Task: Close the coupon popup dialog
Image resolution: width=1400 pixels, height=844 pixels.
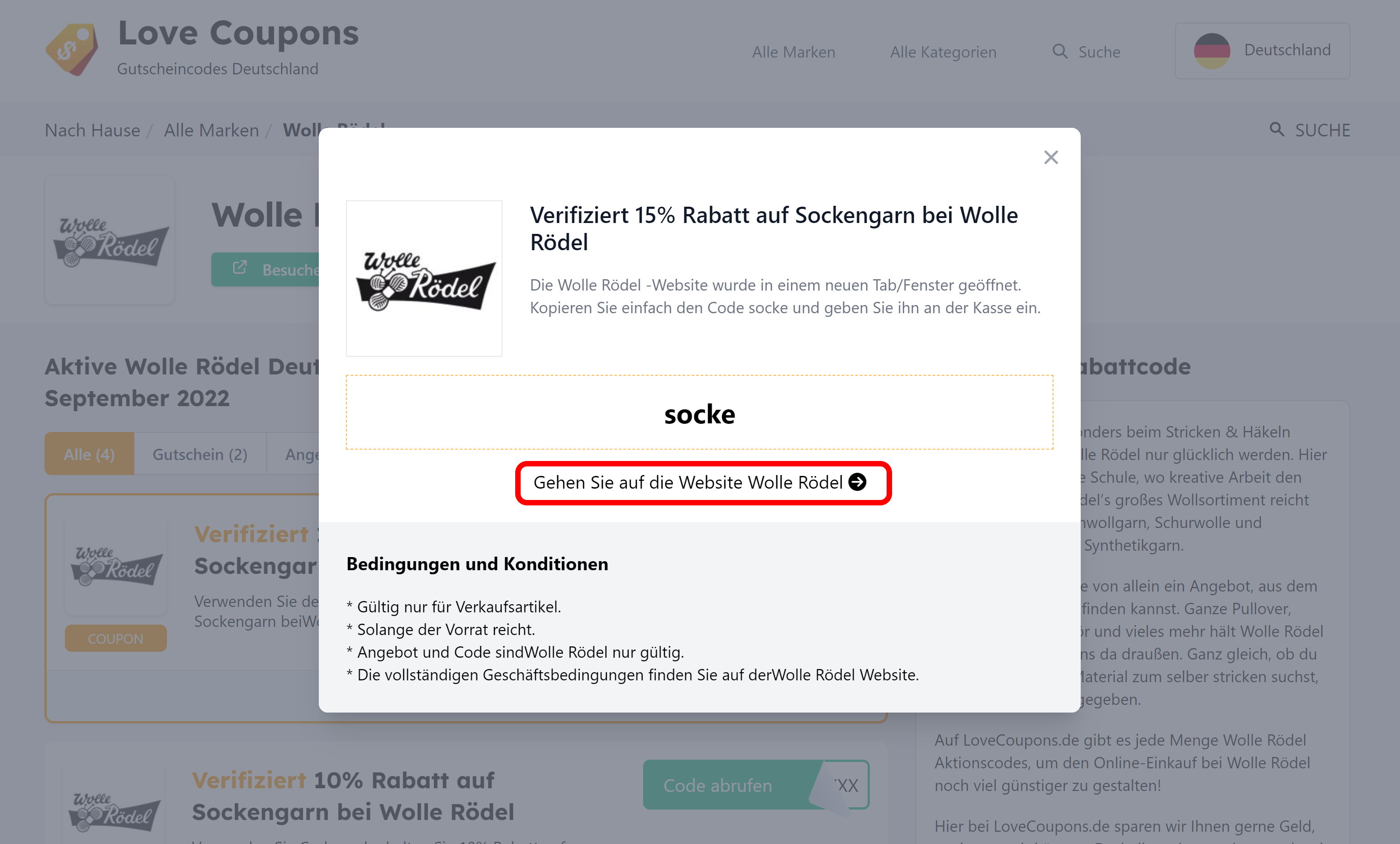Action: pyautogui.click(x=1051, y=157)
